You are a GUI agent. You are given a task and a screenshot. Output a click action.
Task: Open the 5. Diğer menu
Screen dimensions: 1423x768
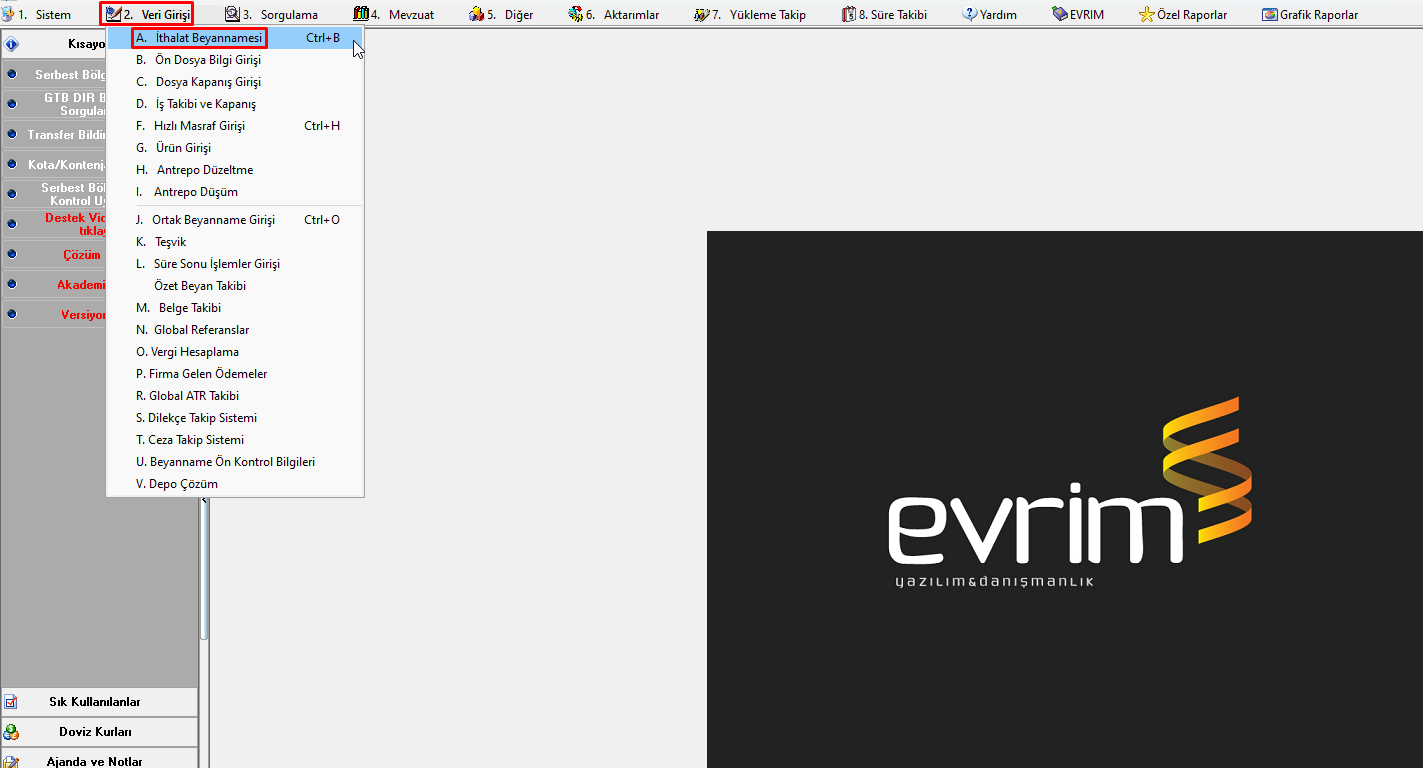[501, 15]
